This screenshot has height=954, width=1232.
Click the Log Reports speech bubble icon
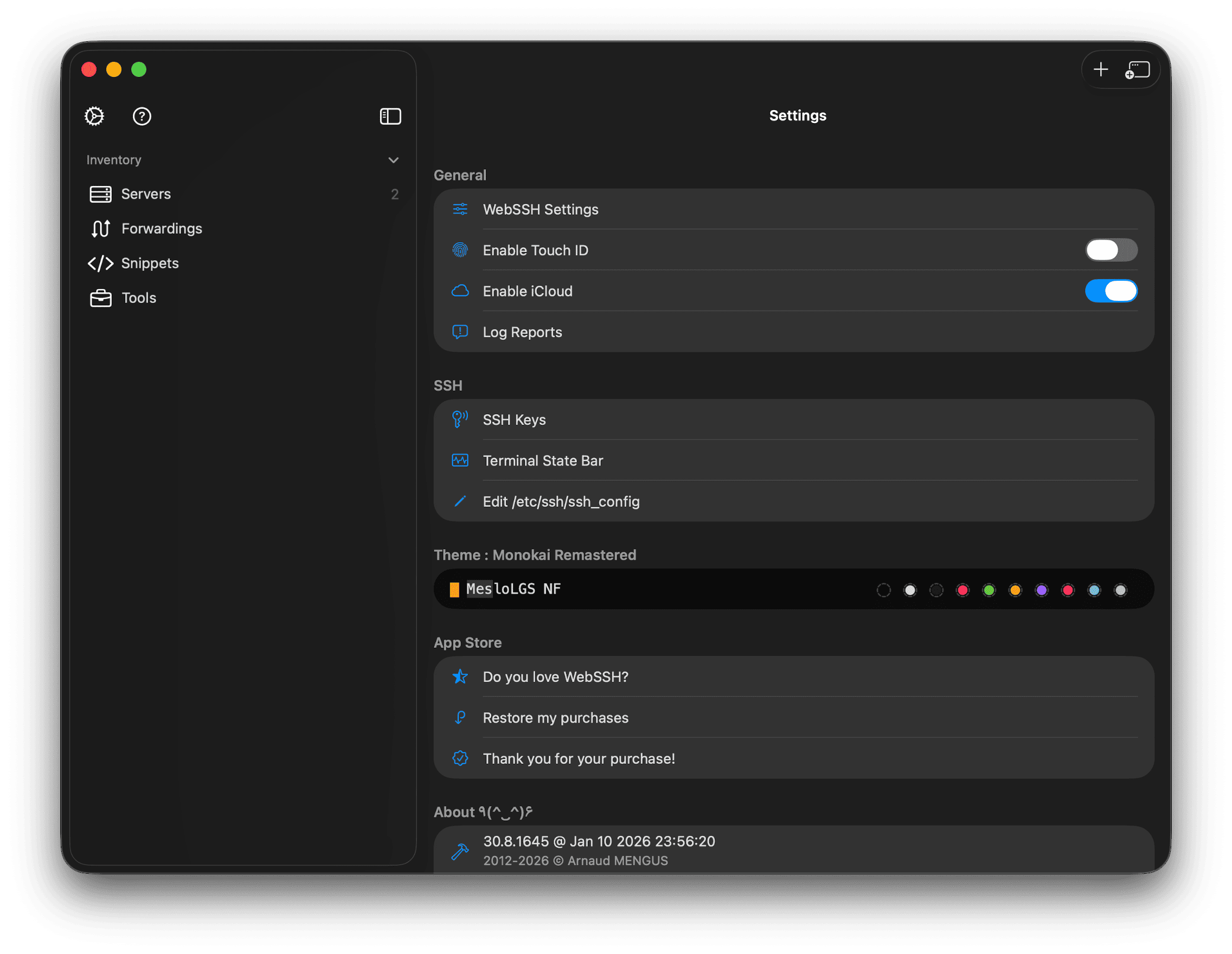coord(460,332)
